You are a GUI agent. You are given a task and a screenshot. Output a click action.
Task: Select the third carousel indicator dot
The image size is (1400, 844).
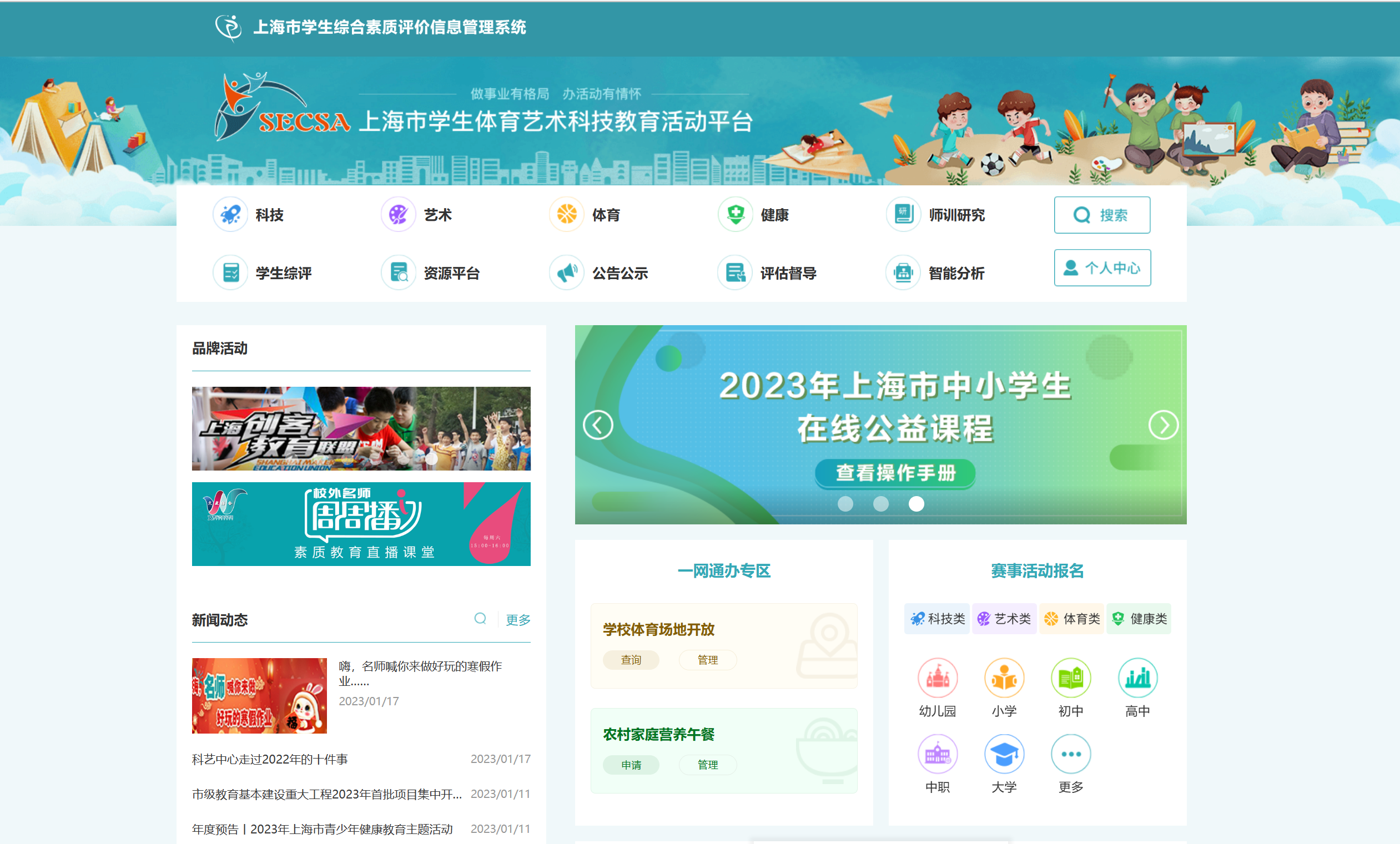916,503
